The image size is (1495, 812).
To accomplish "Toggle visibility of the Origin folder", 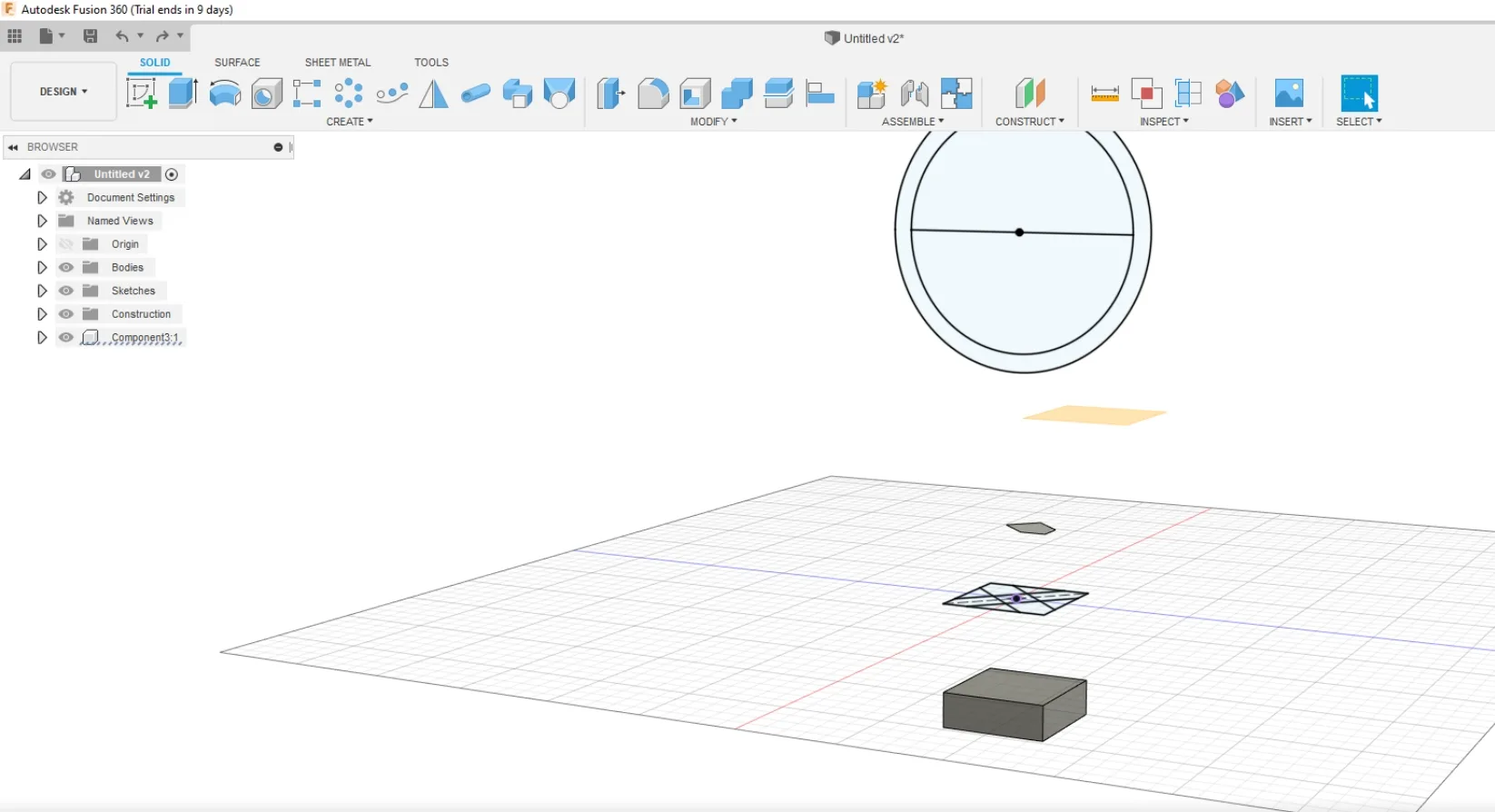I will (66, 244).
